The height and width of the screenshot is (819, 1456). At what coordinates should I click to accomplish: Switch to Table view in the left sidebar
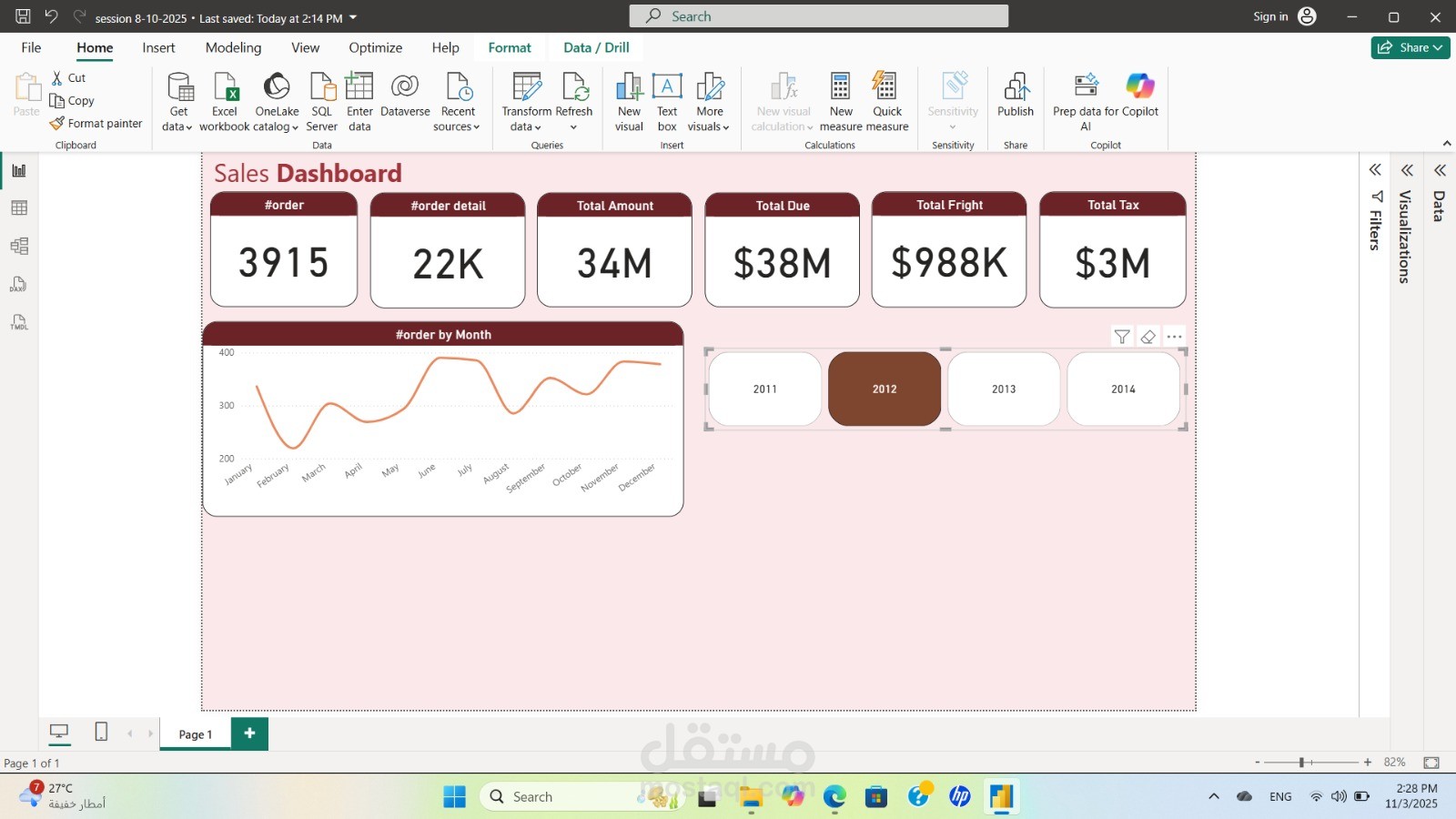pyautogui.click(x=18, y=207)
